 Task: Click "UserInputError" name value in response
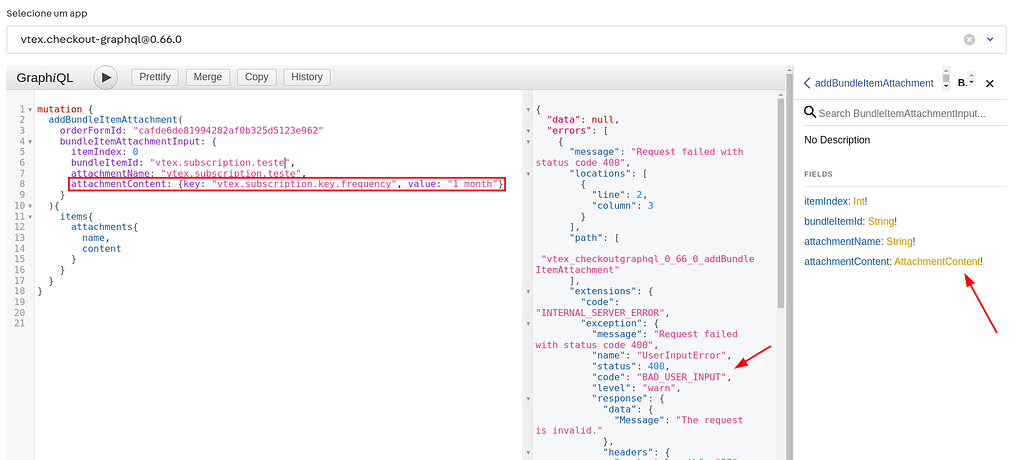(x=680, y=355)
